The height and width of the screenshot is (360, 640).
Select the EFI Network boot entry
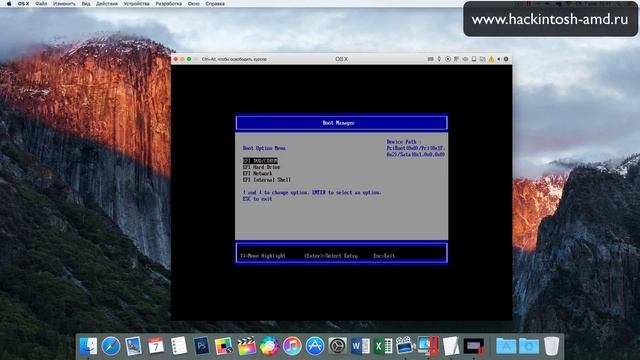pos(257,173)
